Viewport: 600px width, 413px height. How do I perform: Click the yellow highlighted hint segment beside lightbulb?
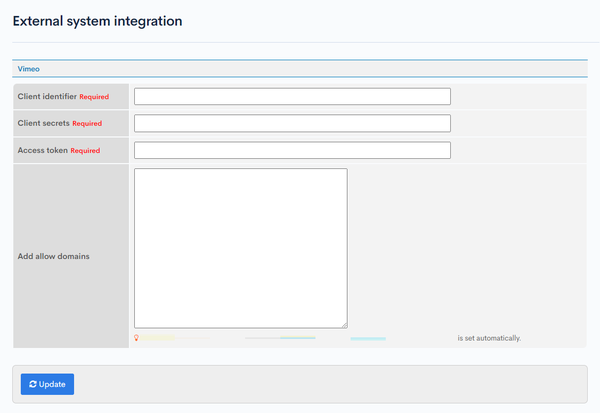point(157,338)
